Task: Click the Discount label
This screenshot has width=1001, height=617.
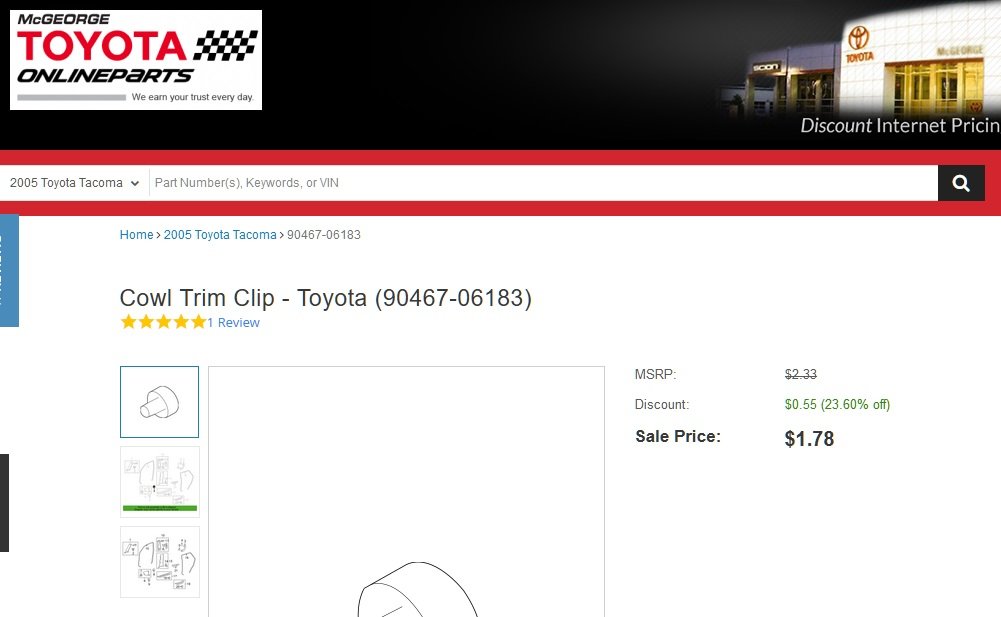Action: (x=662, y=404)
